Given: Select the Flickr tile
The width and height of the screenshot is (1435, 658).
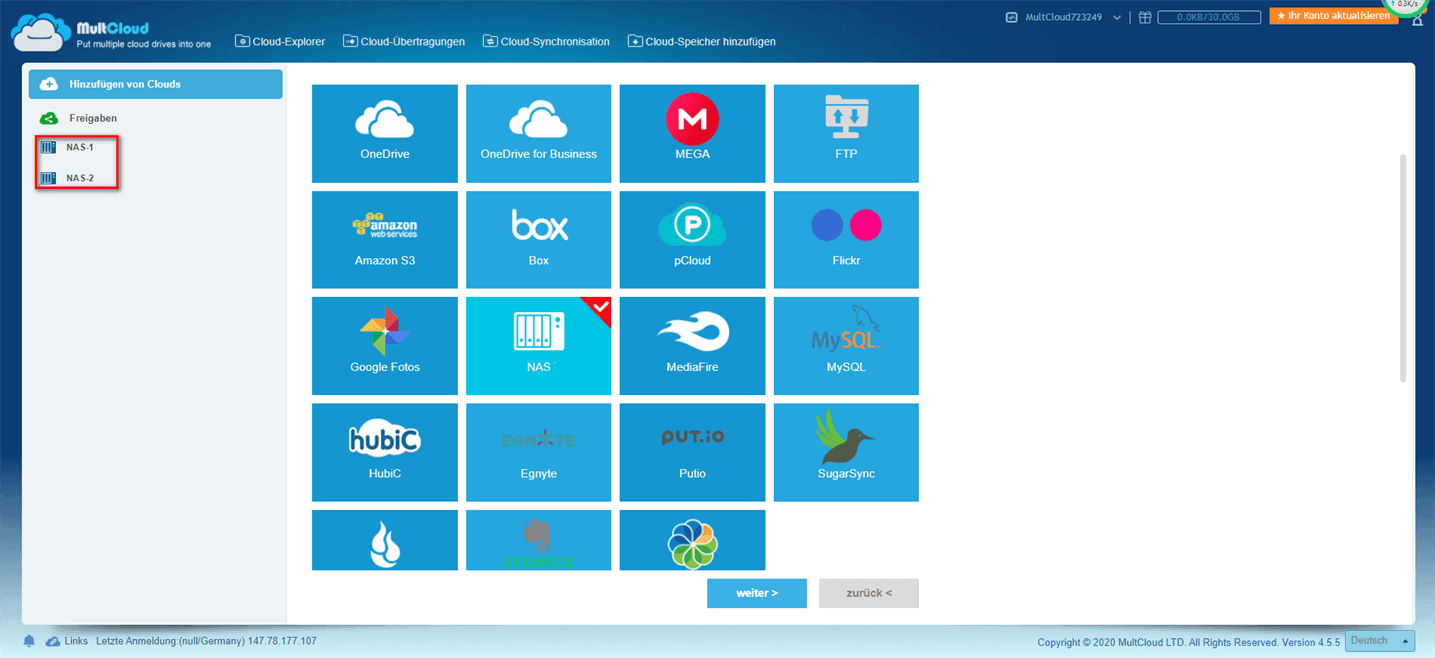Looking at the screenshot, I should [846, 240].
